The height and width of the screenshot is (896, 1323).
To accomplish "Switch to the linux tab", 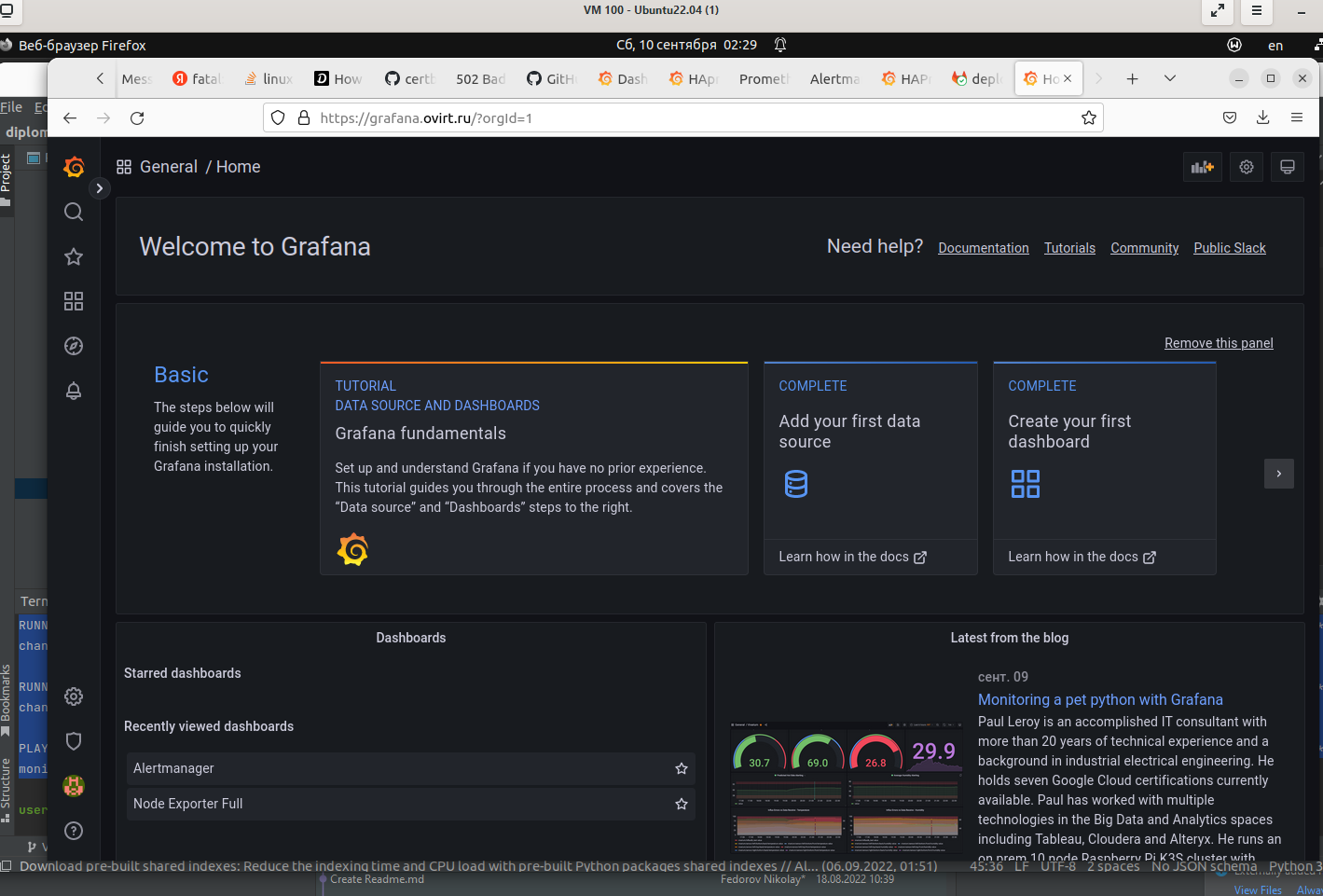I will 268,78.
